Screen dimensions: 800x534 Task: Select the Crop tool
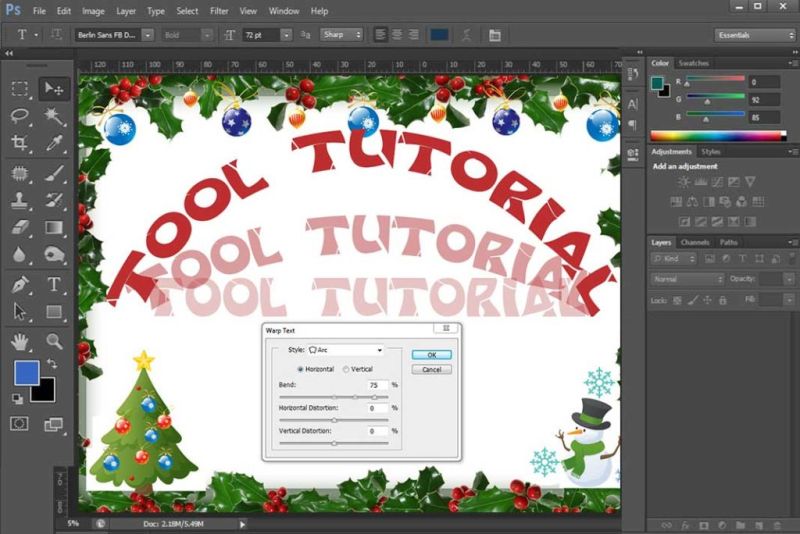point(19,142)
